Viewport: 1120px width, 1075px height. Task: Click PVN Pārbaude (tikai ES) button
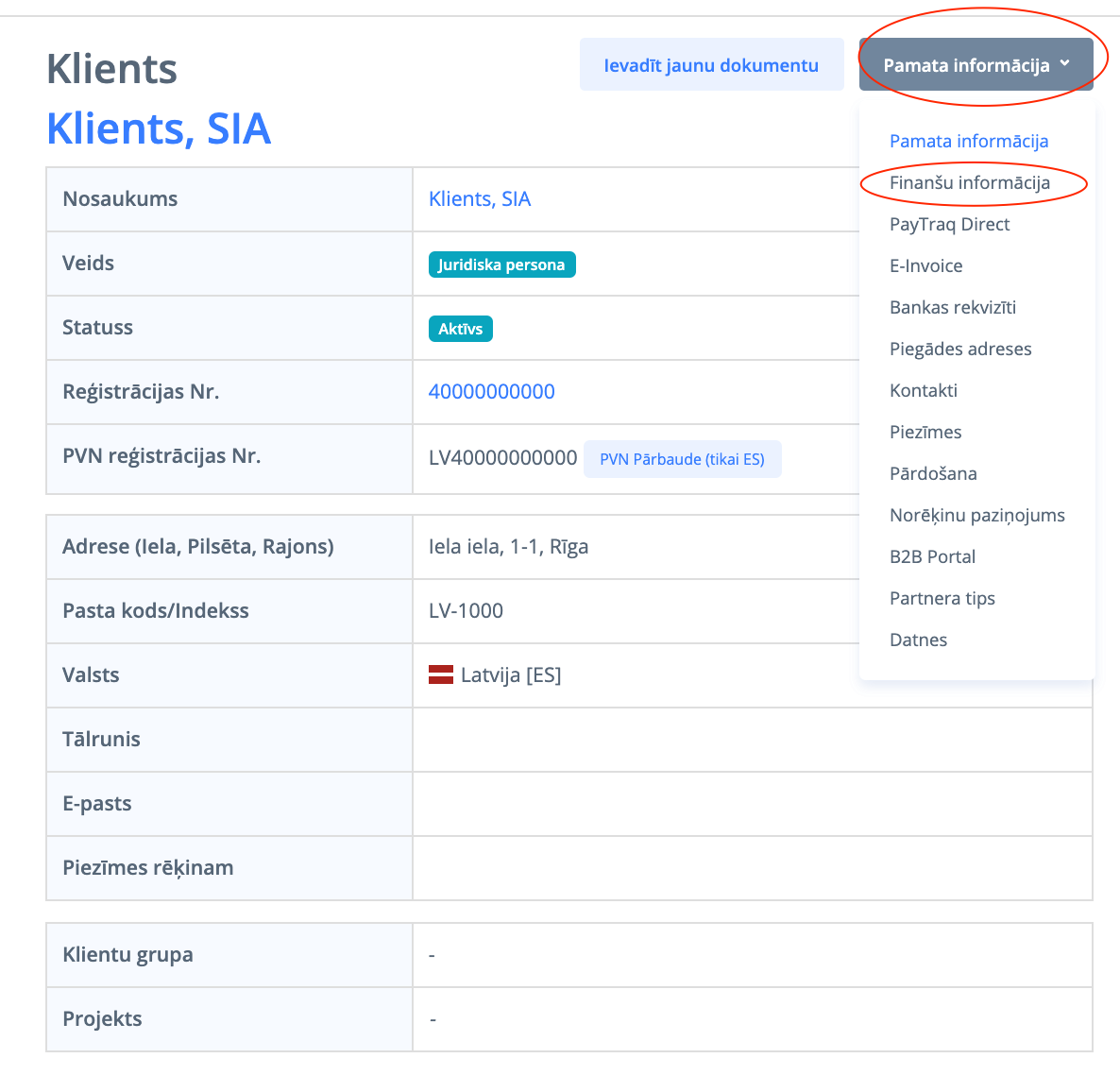tap(682, 459)
